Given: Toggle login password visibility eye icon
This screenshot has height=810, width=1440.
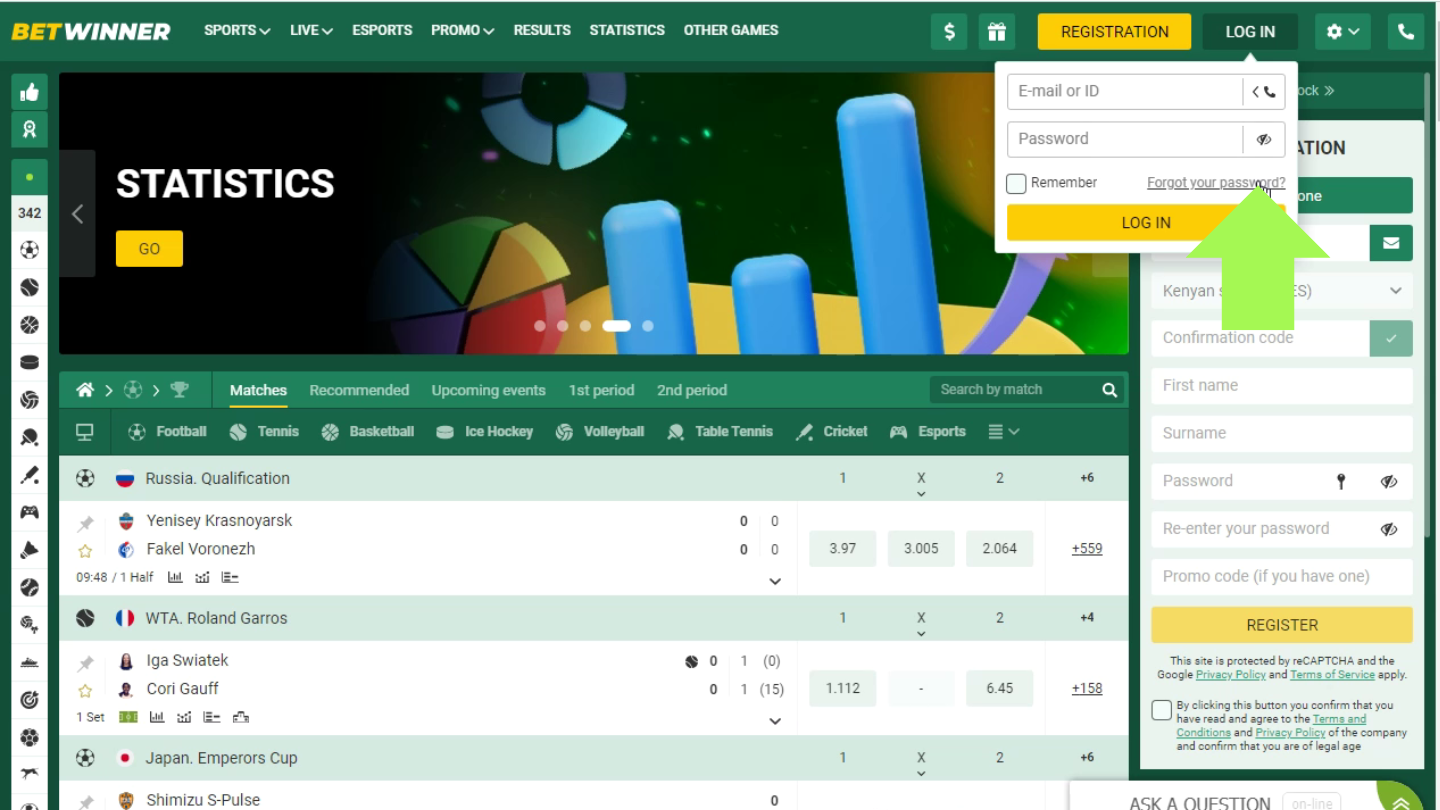Looking at the screenshot, I should click(1264, 139).
